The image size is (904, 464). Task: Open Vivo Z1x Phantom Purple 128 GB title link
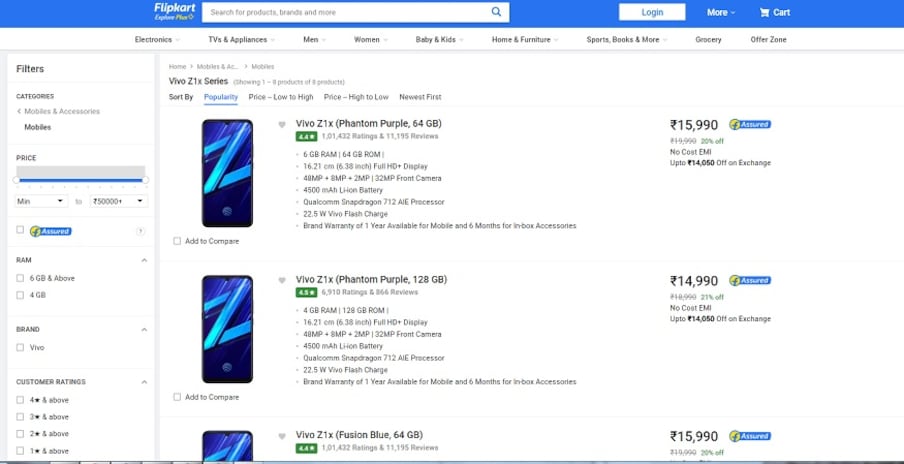pos(371,279)
